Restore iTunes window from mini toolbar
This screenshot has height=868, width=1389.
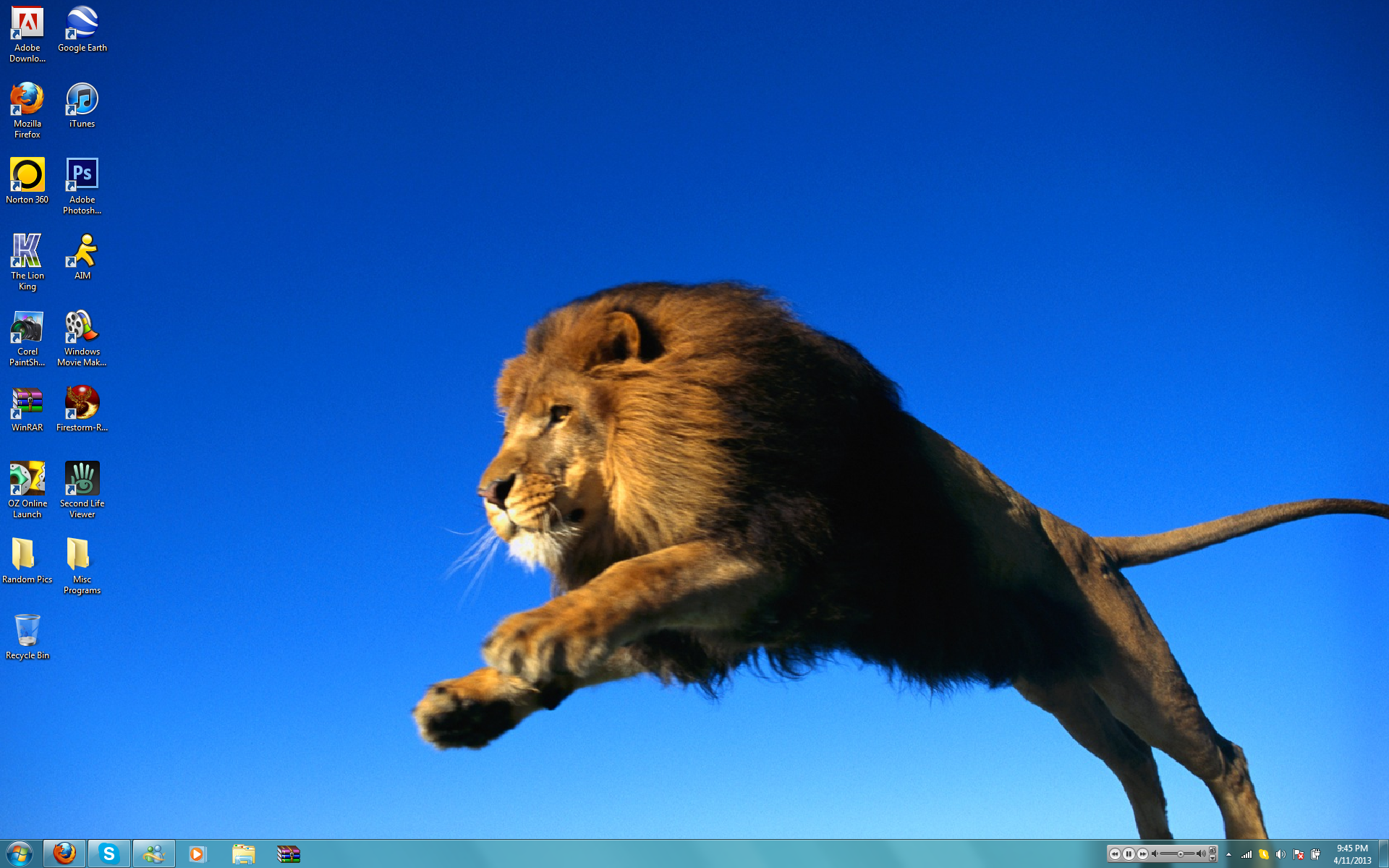[1213, 850]
